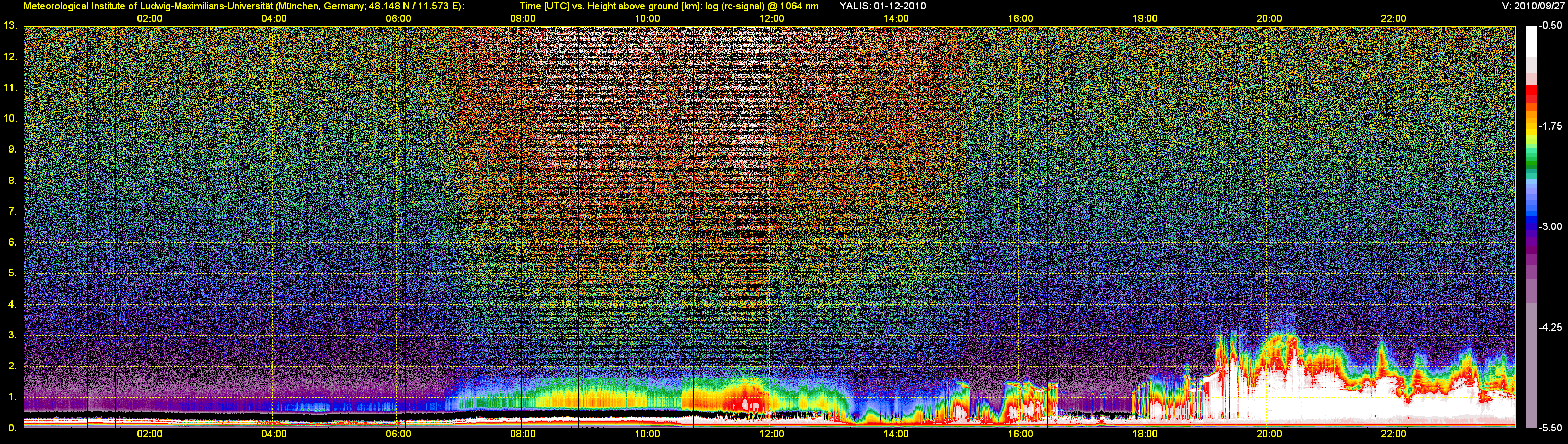Click the Meteorological Institute title text
1568x444 pixels.
click(x=244, y=7)
